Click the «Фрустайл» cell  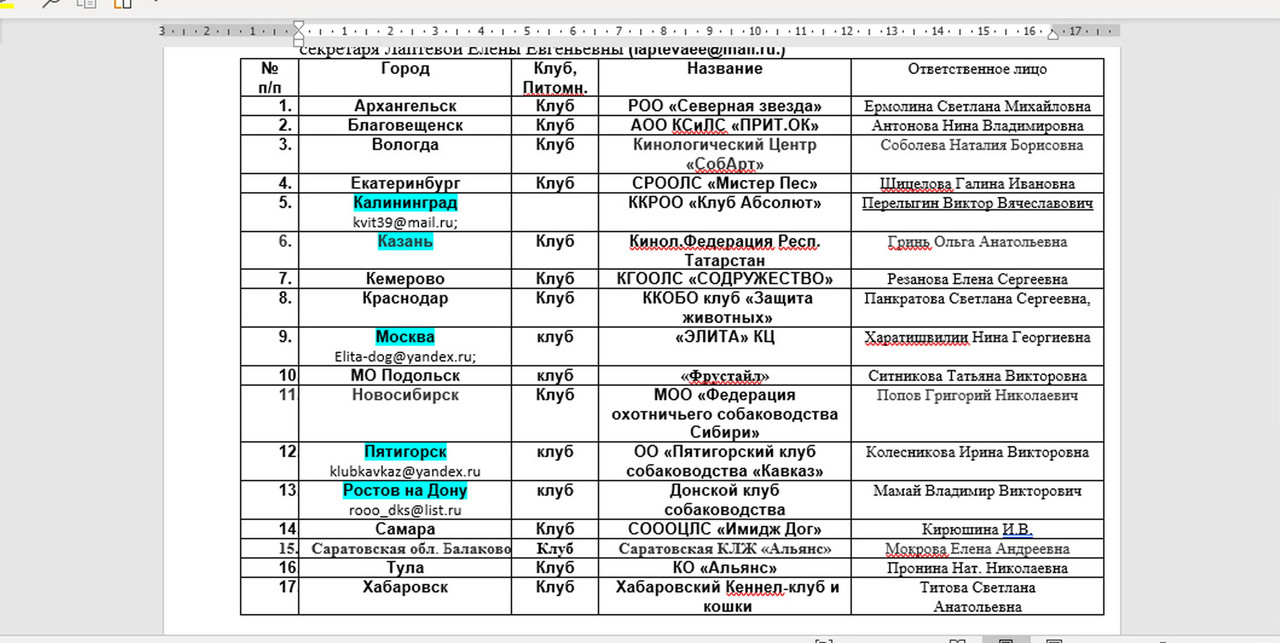725,376
